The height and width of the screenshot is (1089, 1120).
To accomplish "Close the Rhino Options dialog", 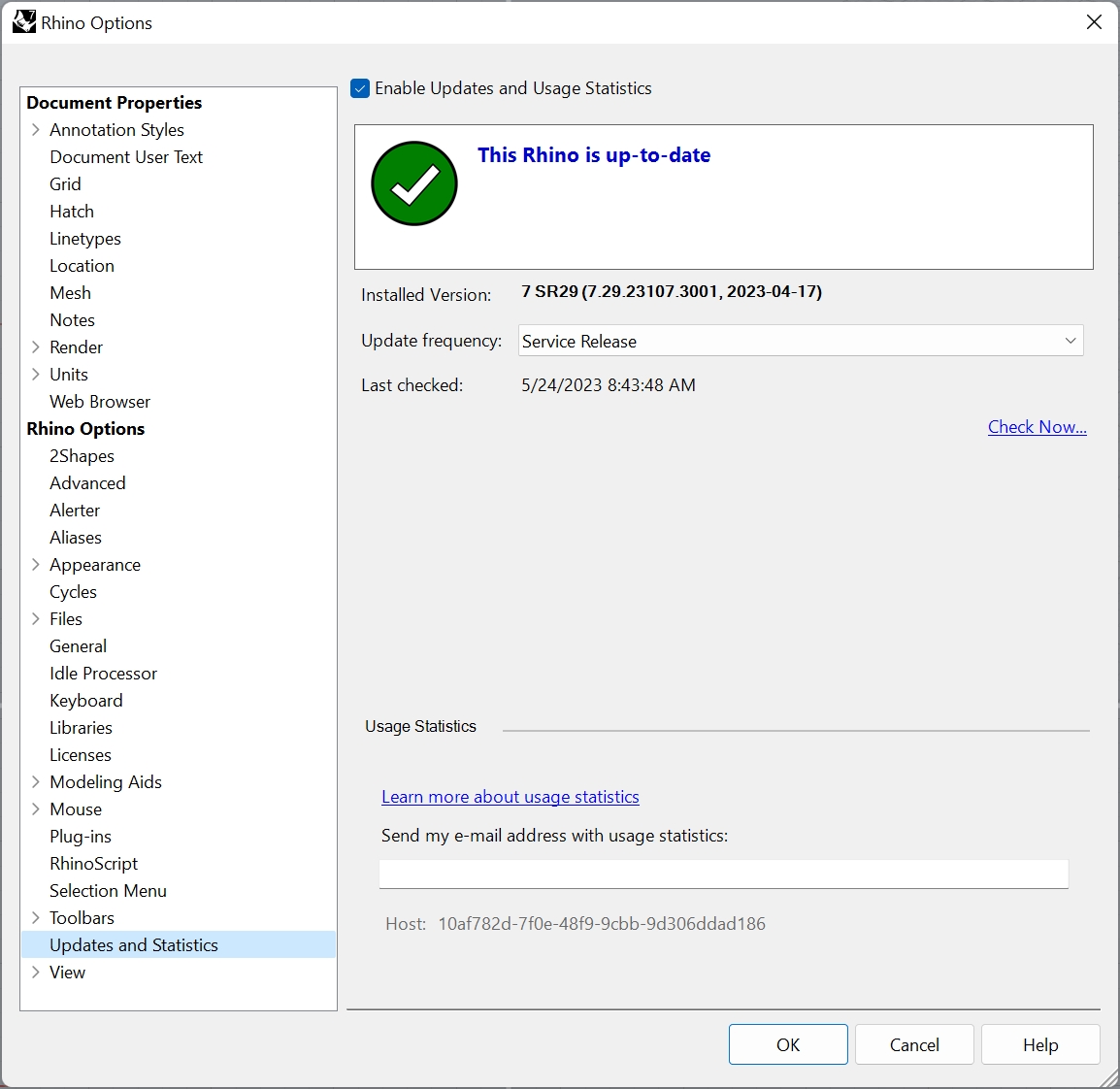I will coord(1094,22).
